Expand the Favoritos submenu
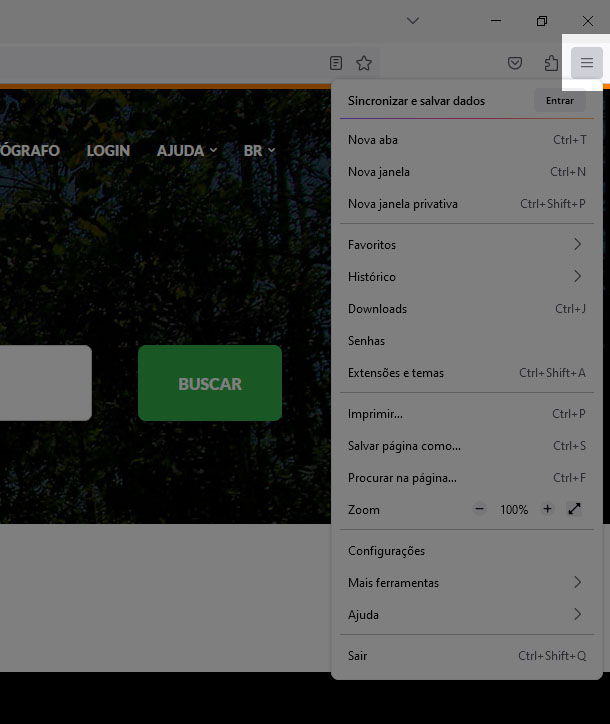This screenshot has height=724, width=610. (x=466, y=245)
